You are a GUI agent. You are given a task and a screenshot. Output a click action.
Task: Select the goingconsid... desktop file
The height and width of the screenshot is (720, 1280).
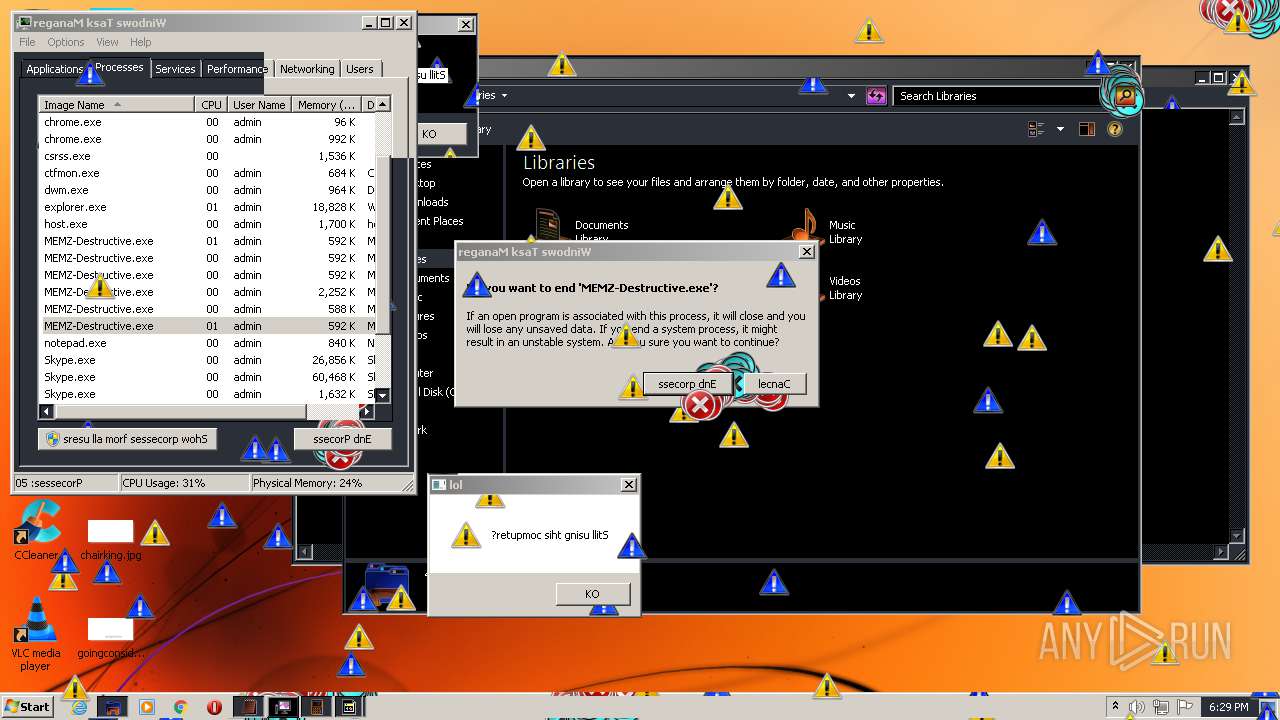110,638
